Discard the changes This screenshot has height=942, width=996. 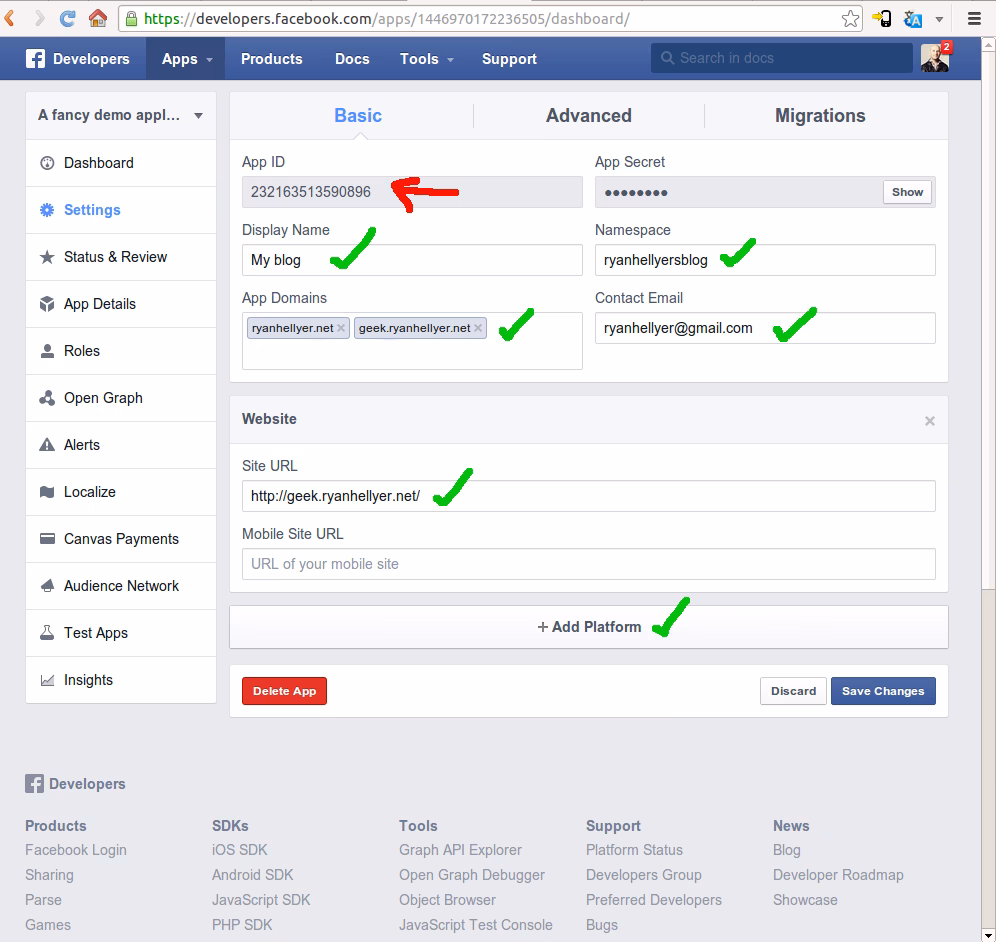pos(793,691)
